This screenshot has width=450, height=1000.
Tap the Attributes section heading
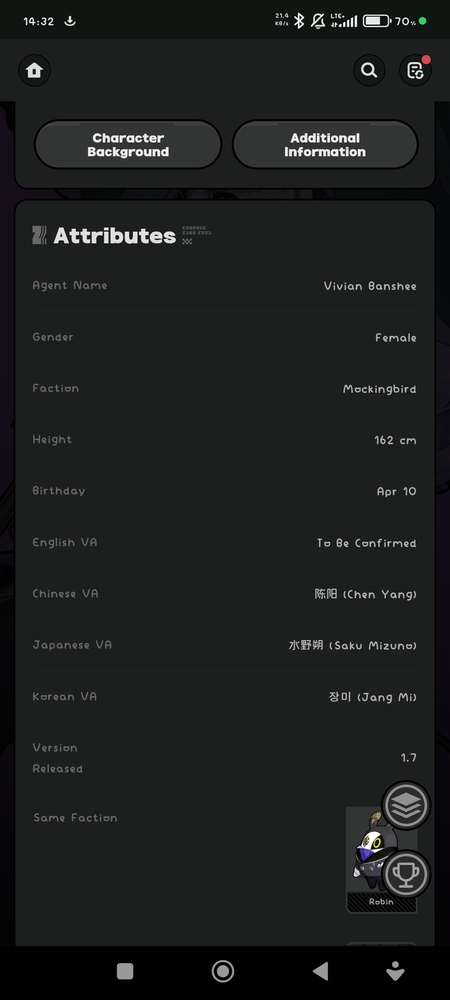(114, 236)
